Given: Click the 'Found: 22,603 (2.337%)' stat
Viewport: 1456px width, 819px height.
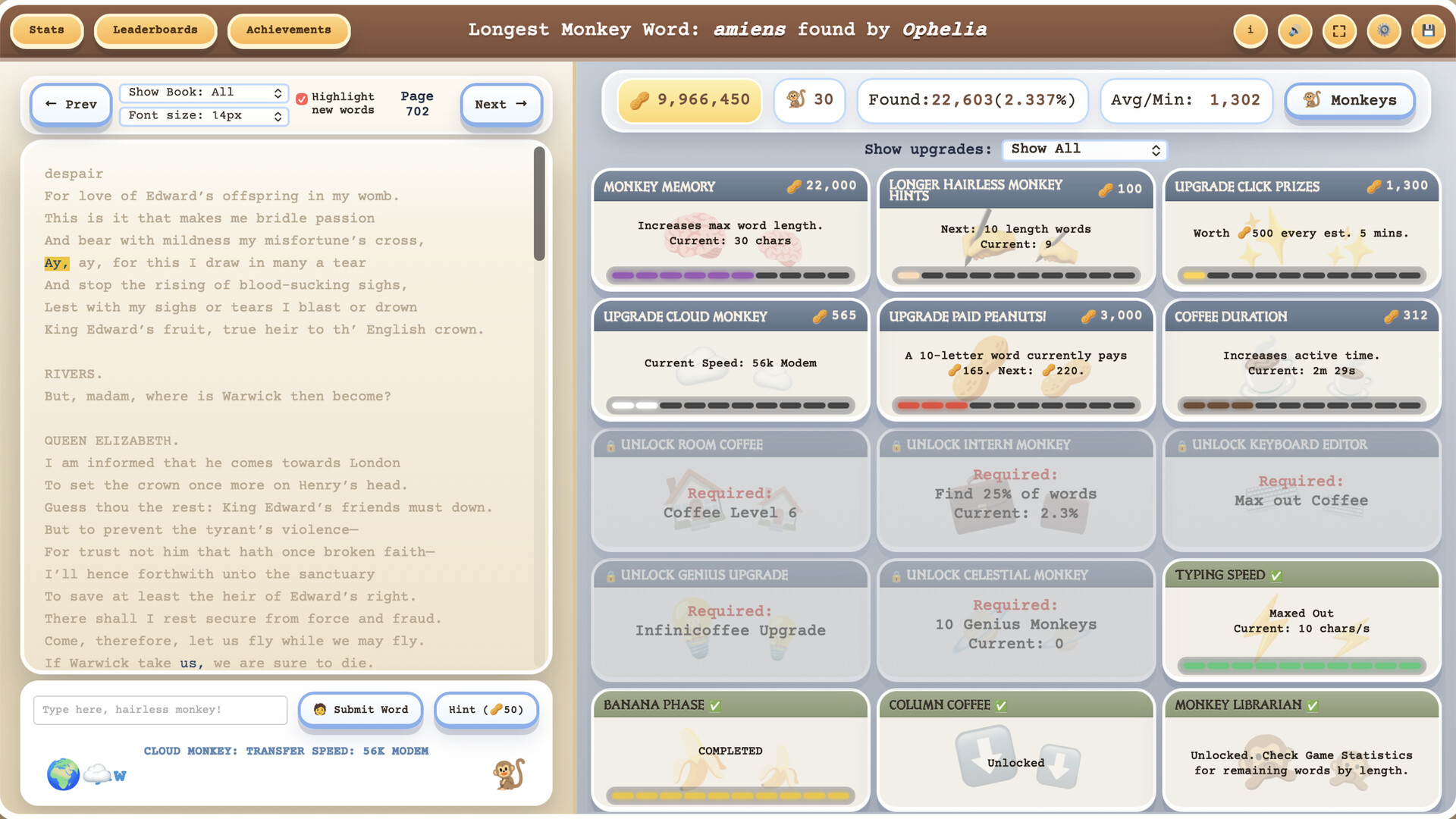Looking at the screenshot, I should click(x=972, y=100).
